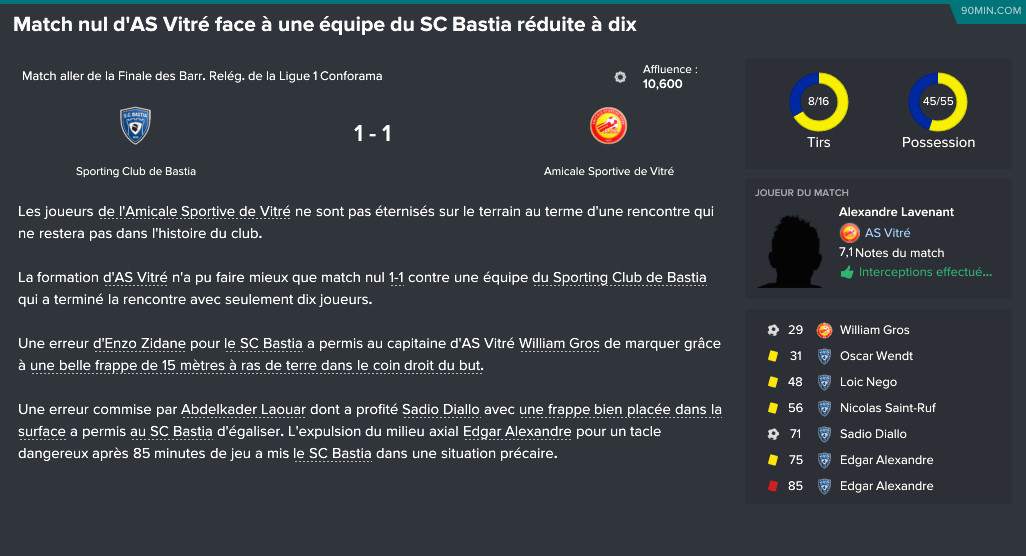The width and height of the screenshot is (1026, 556).
Task: Click the Tirs 8/16 donut chart
Action: coord(819,101)
